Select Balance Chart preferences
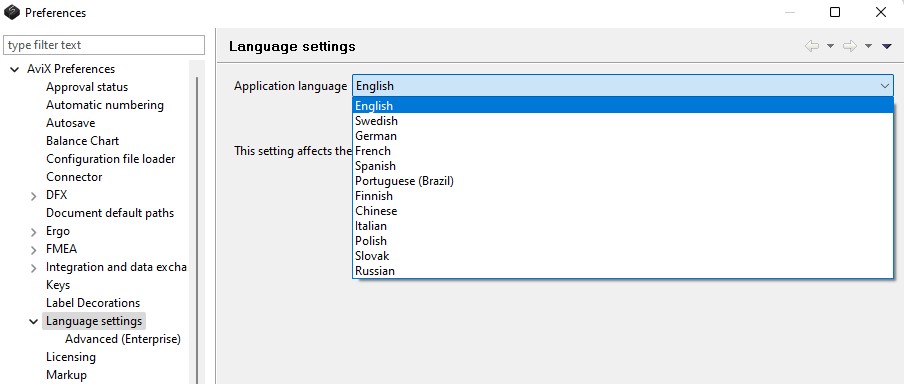This screenshot has width=904, height=384. [x=82, y=141]
